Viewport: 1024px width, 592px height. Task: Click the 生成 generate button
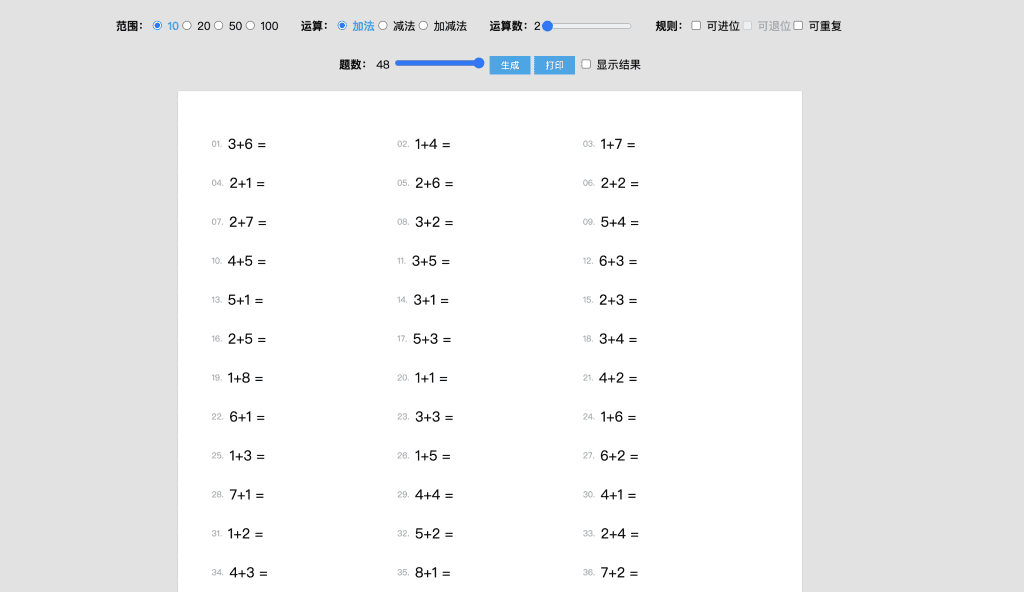510,65
